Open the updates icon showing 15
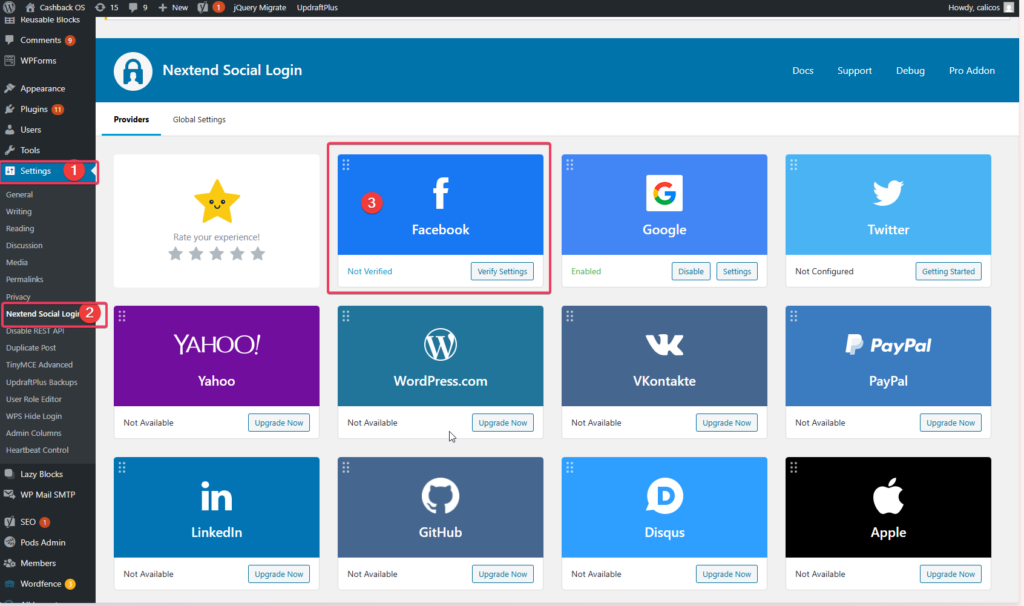Screen dimensions: 1024x606 pyautogui.click(x=100, y=7)
